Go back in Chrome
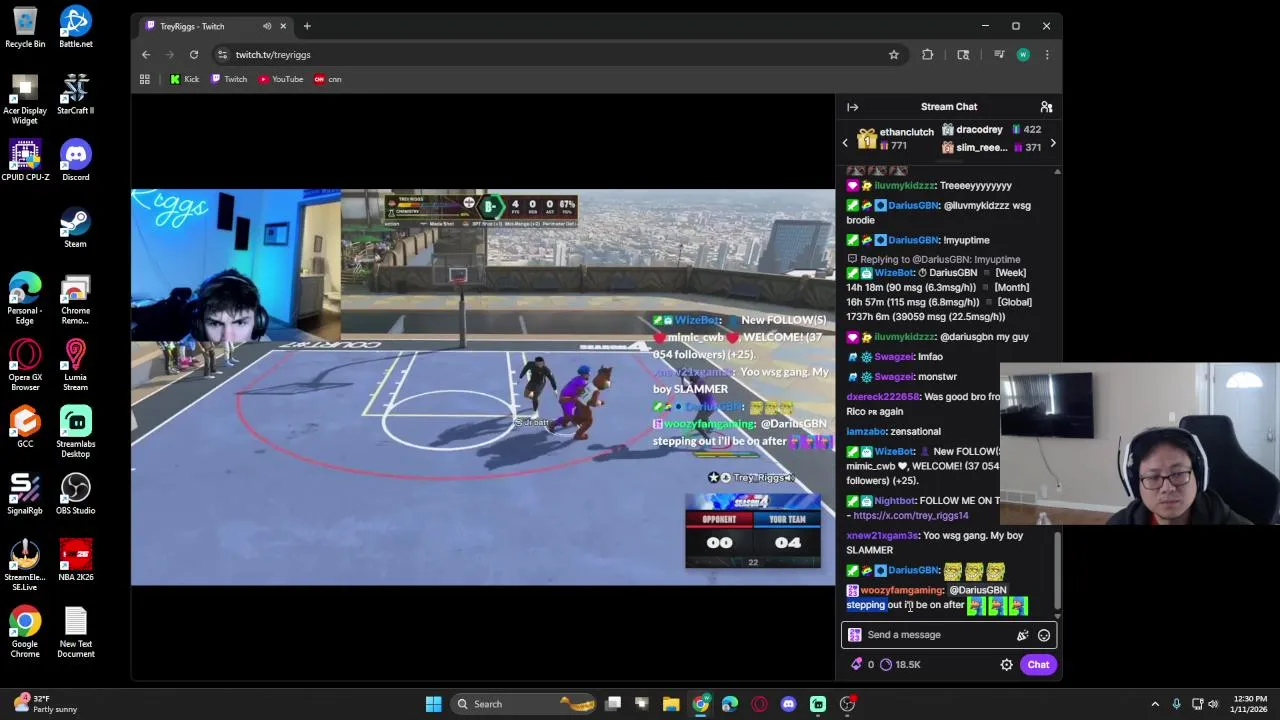The width and height of the screenshot is (1280, 720). (146, 55)
